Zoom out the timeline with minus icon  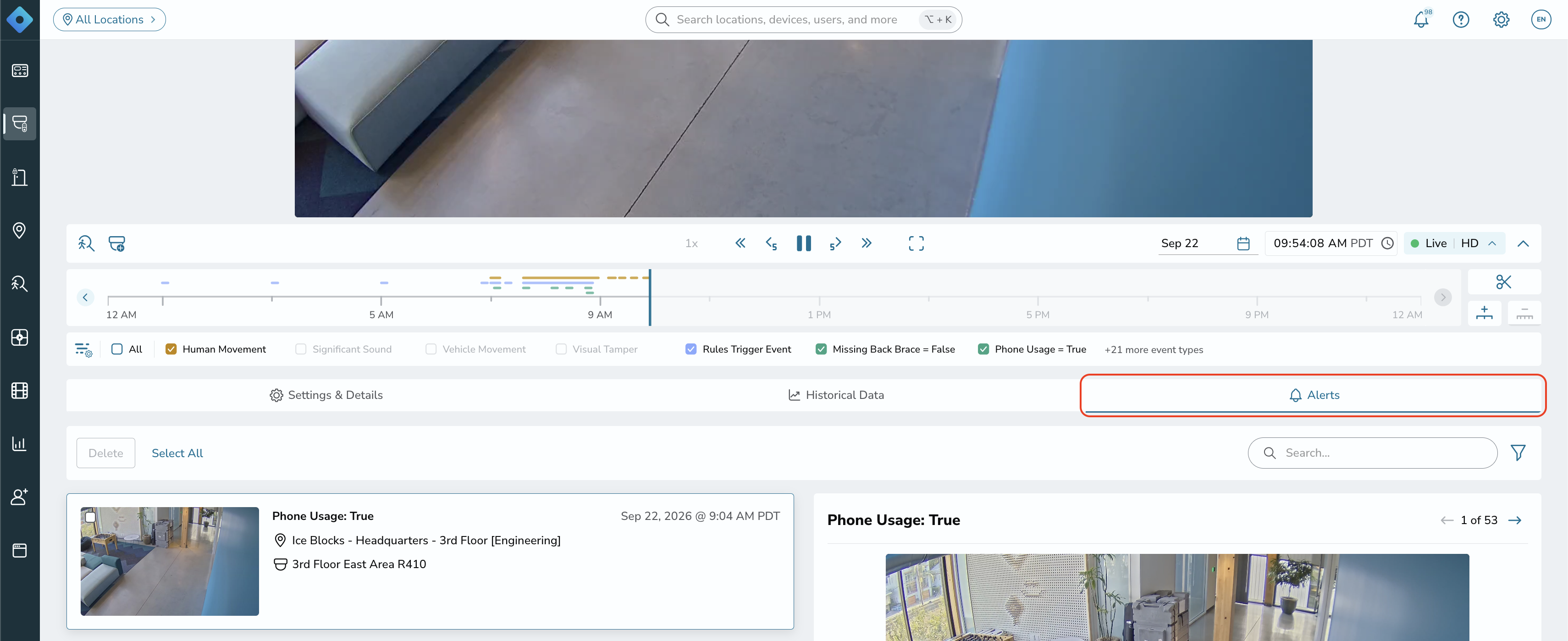pos(1524,313)
